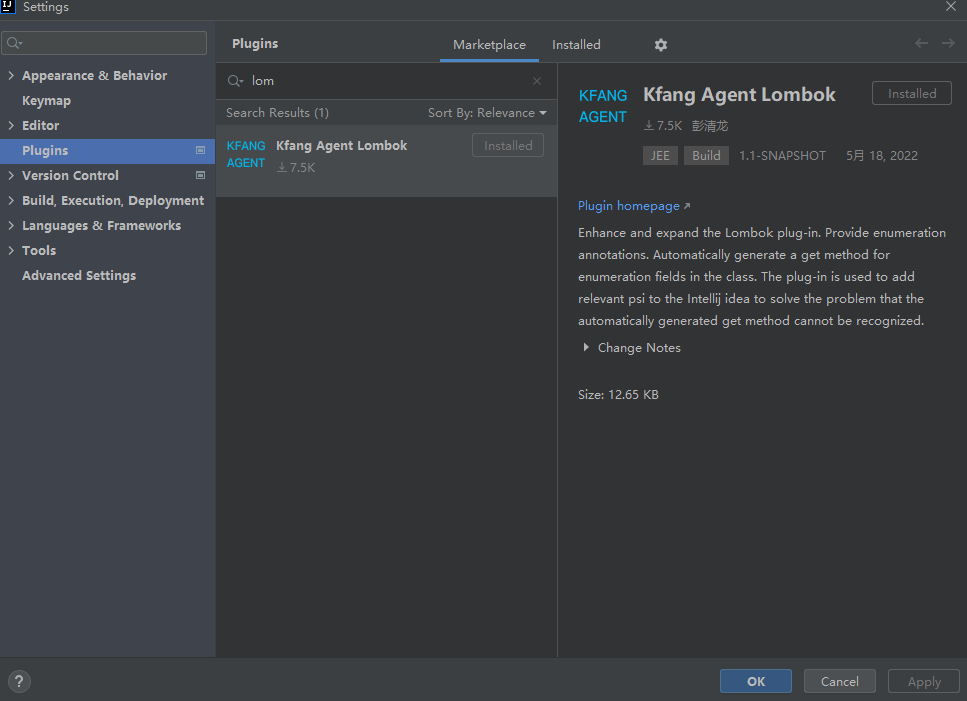
Task: Select the Marketplace tab
Action: coord(489,45)
